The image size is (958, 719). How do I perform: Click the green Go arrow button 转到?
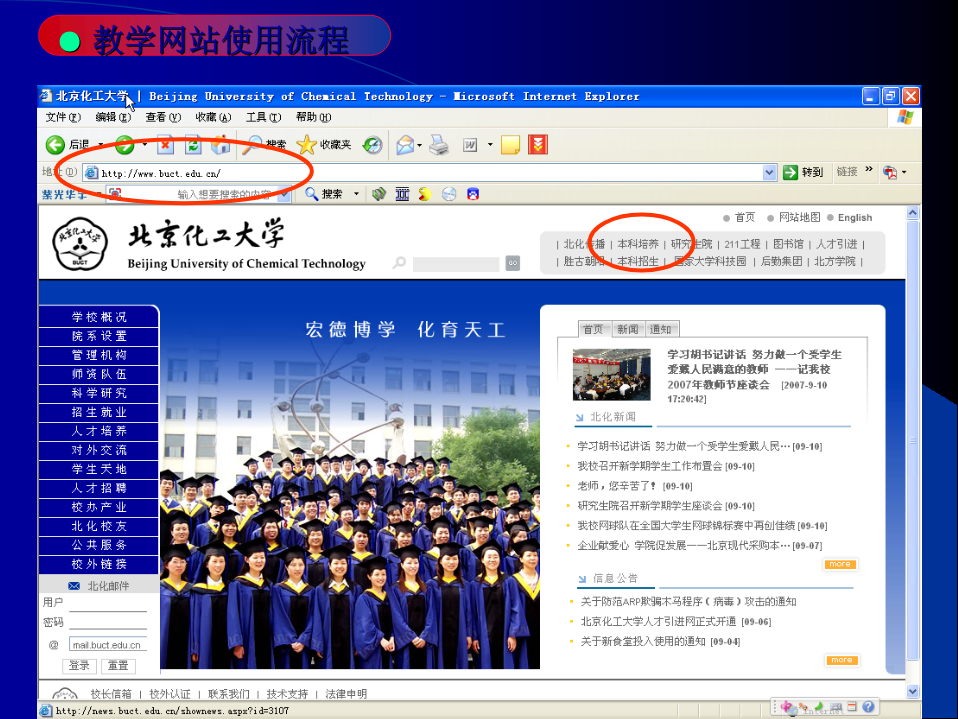coord(803,172)
